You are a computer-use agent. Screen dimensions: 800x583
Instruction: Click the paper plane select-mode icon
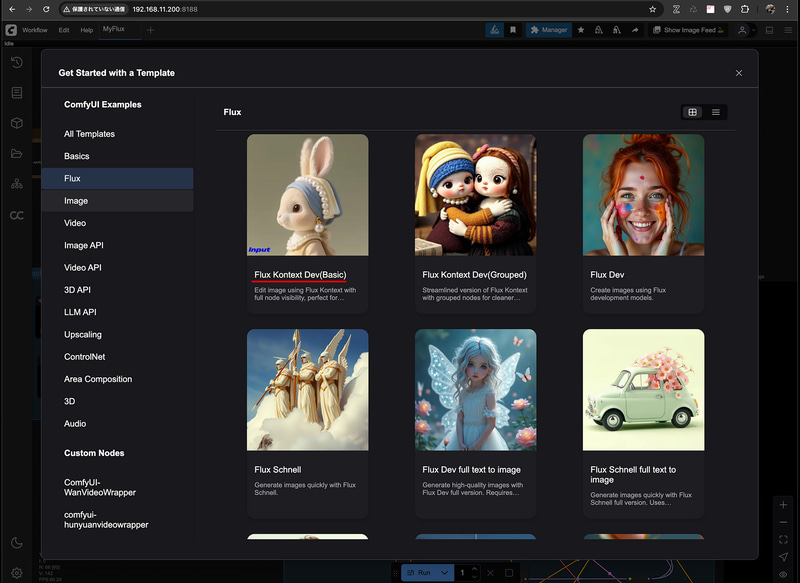tap(783, 557)
